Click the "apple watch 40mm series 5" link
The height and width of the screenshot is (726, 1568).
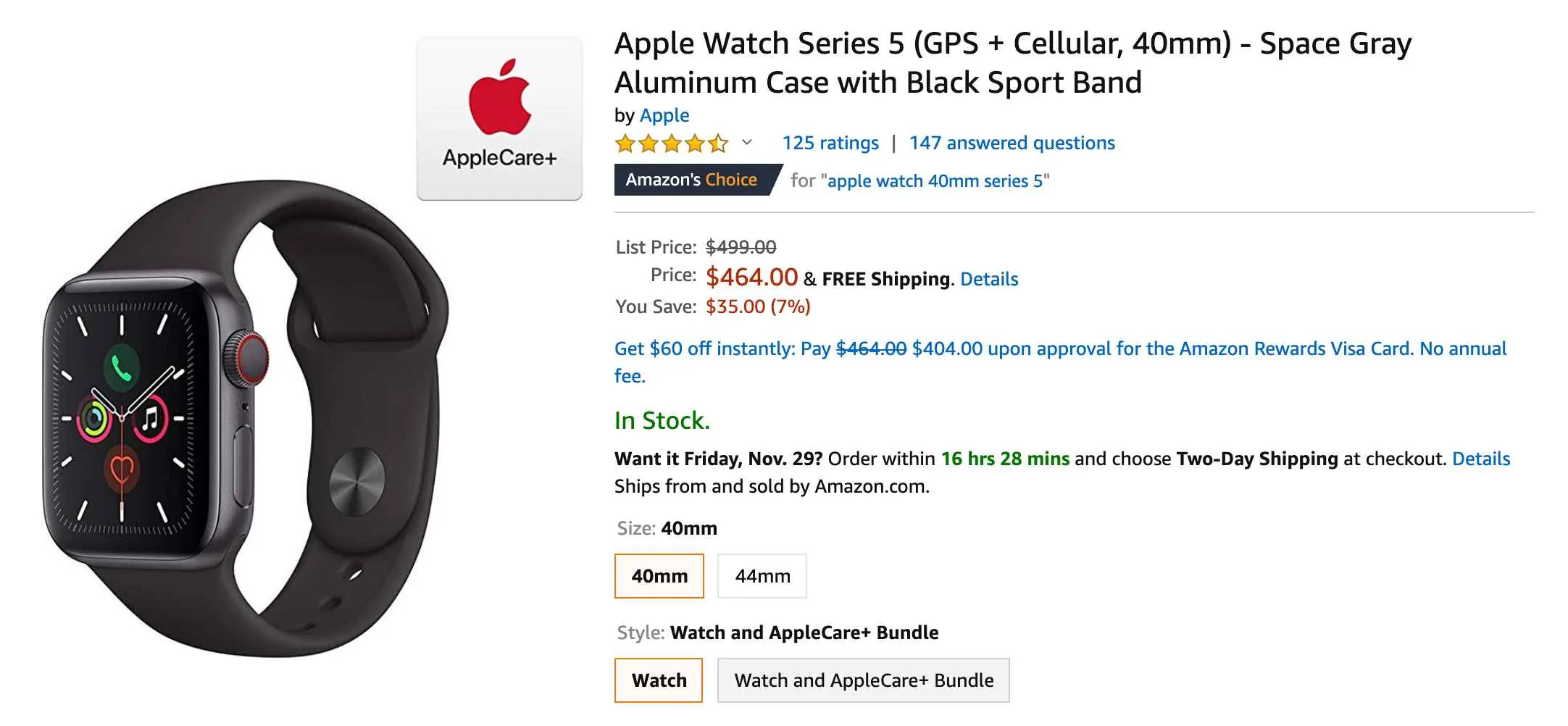[x=937, y=181]
